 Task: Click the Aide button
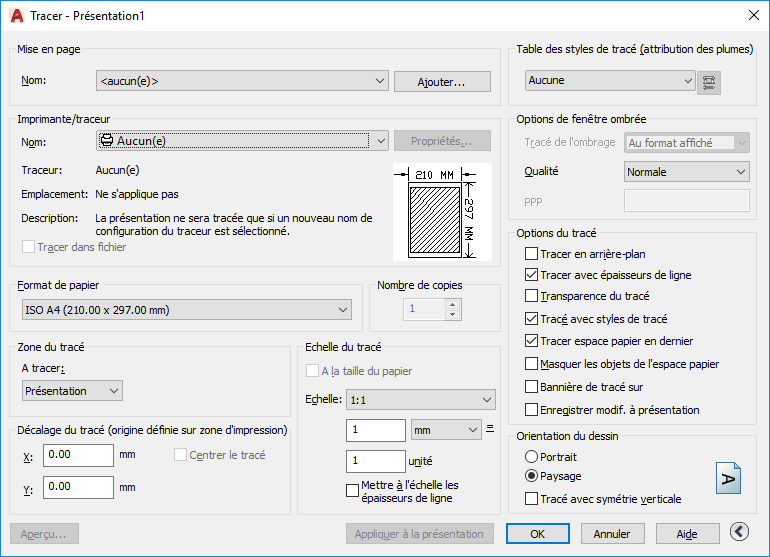coord(687,534)
